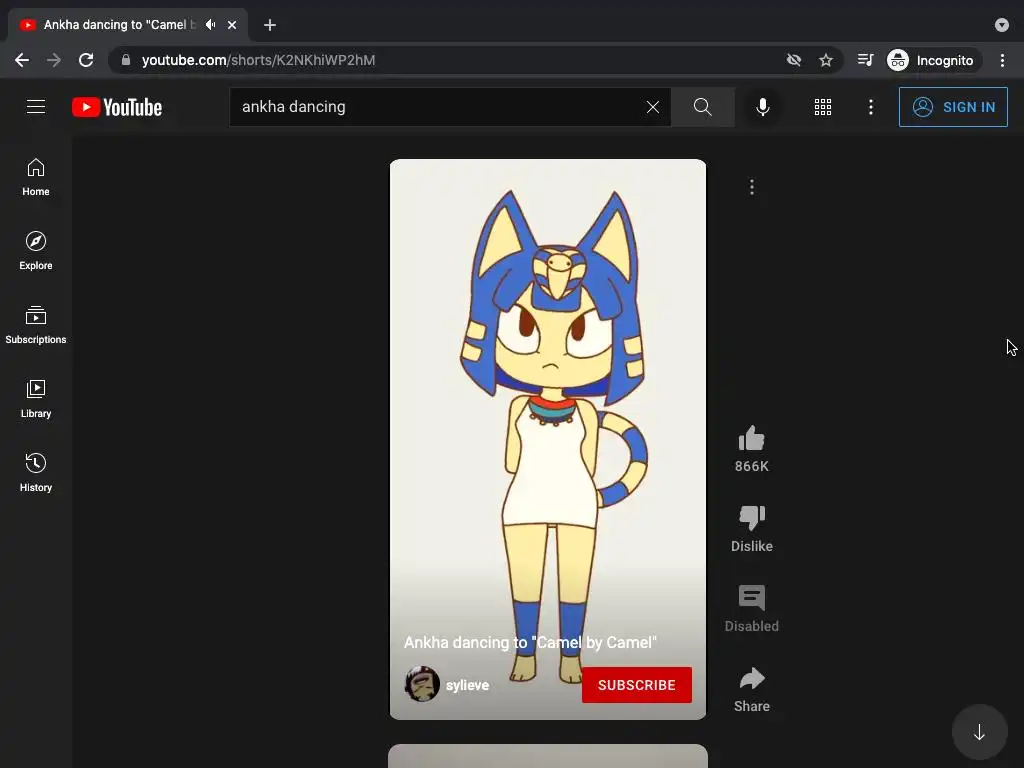
Task: Open Subscriptions in the sidebar
Action: pyautogui.click(x=36, y=325)
